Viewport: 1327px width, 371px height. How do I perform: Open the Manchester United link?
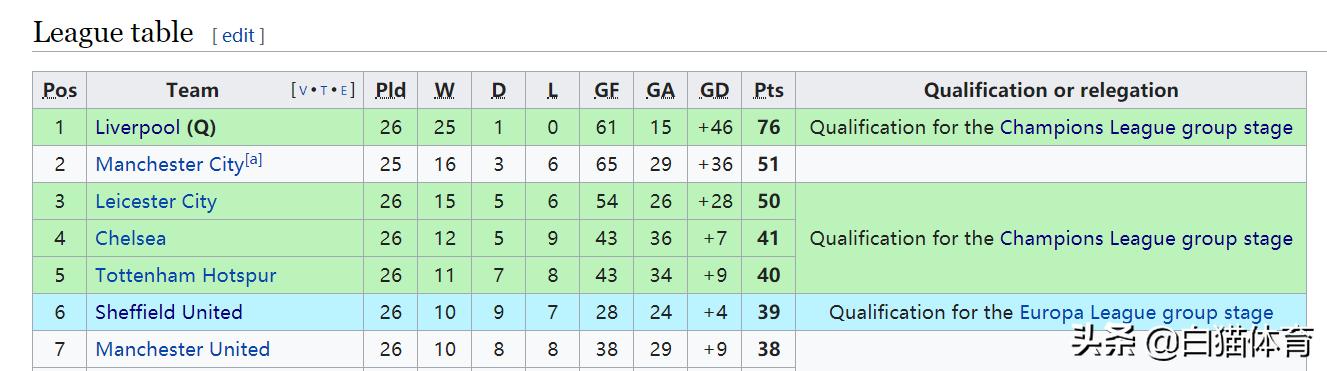pos(183,349)
